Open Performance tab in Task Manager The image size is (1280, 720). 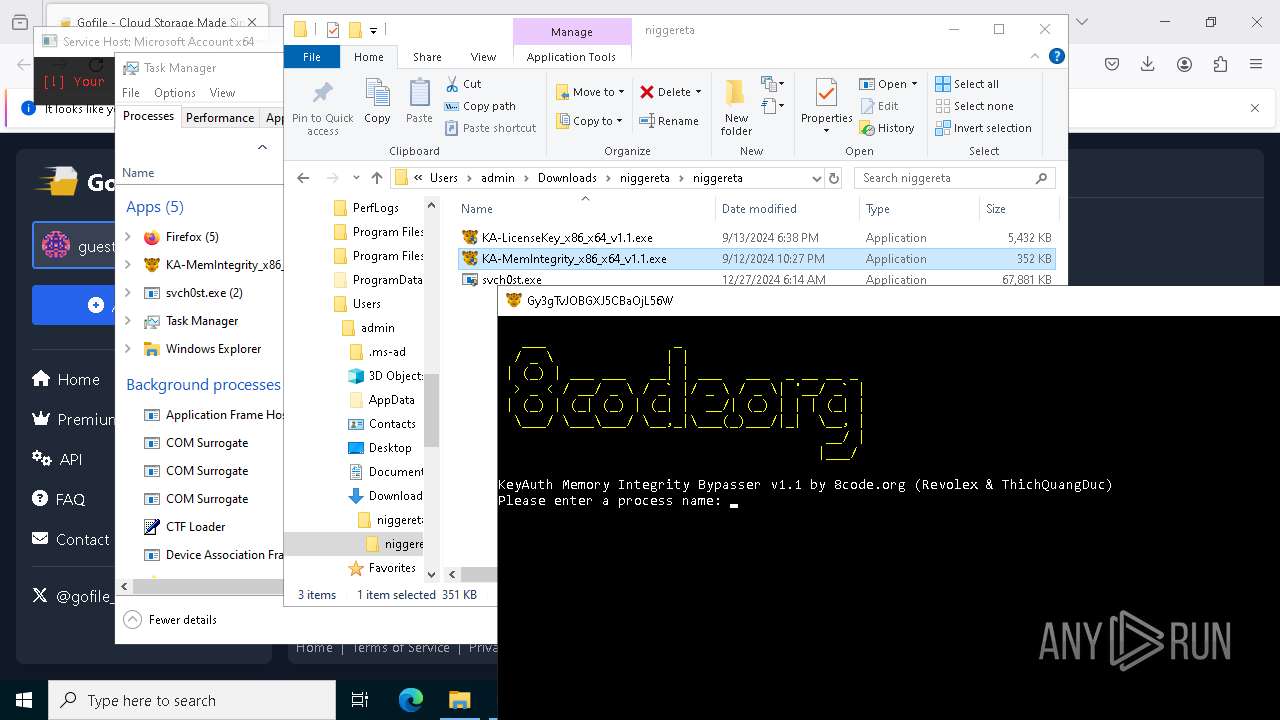pos(220,117)
